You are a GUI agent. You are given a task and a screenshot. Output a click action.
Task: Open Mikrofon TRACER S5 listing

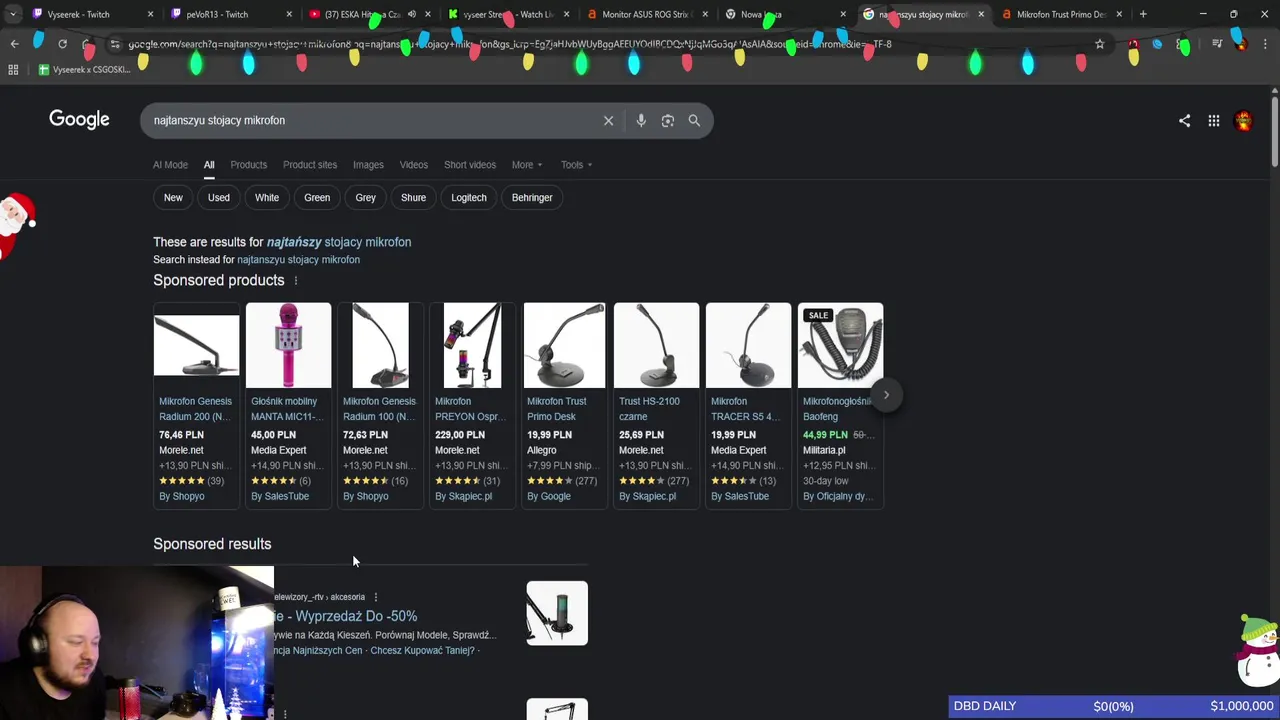tap(746, 408)
